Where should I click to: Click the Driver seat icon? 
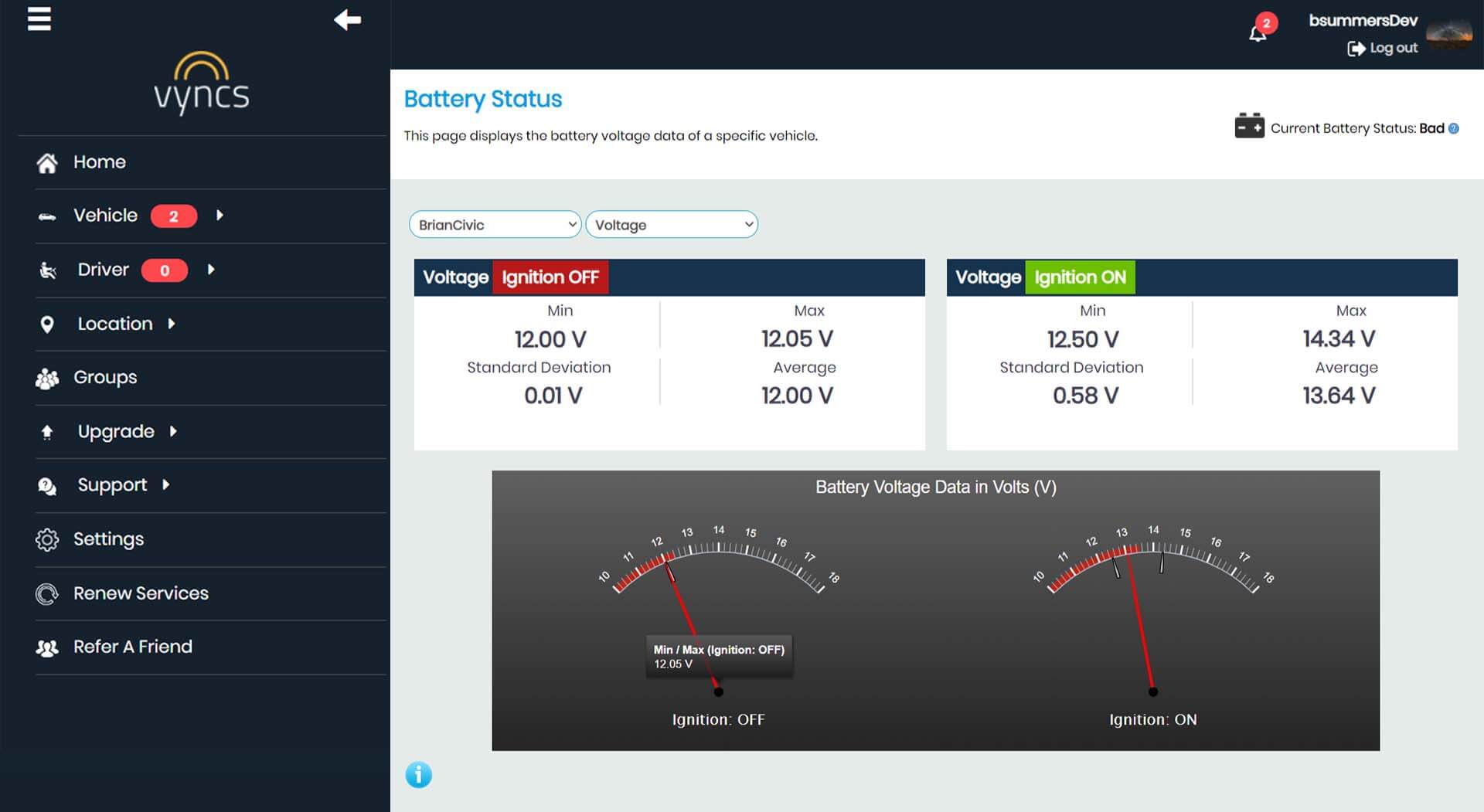[48, 270]
